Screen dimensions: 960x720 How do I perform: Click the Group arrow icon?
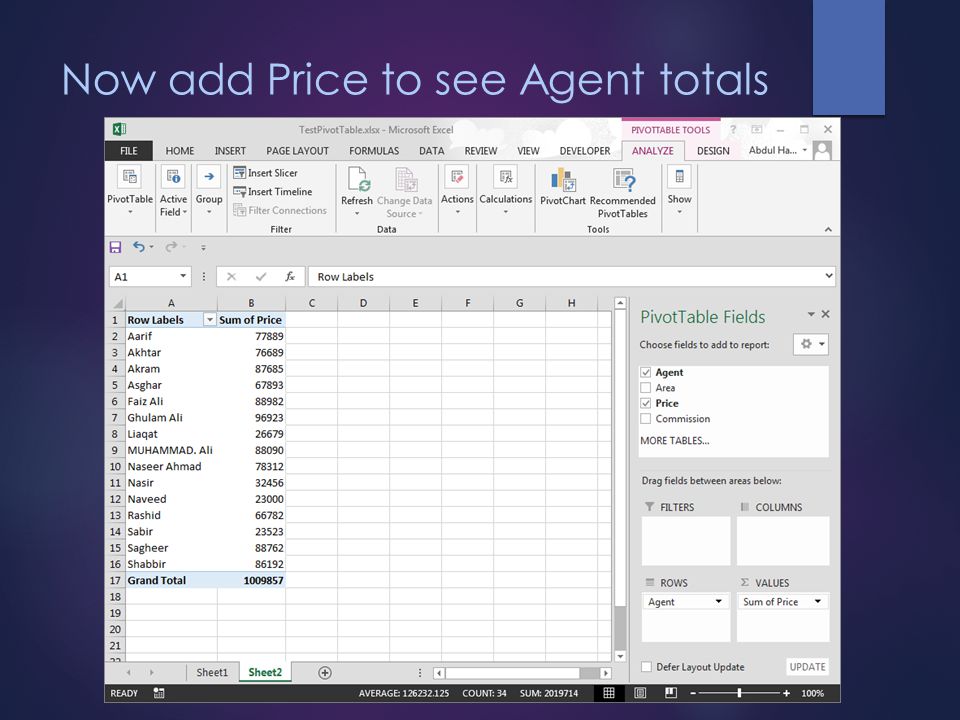209,177
